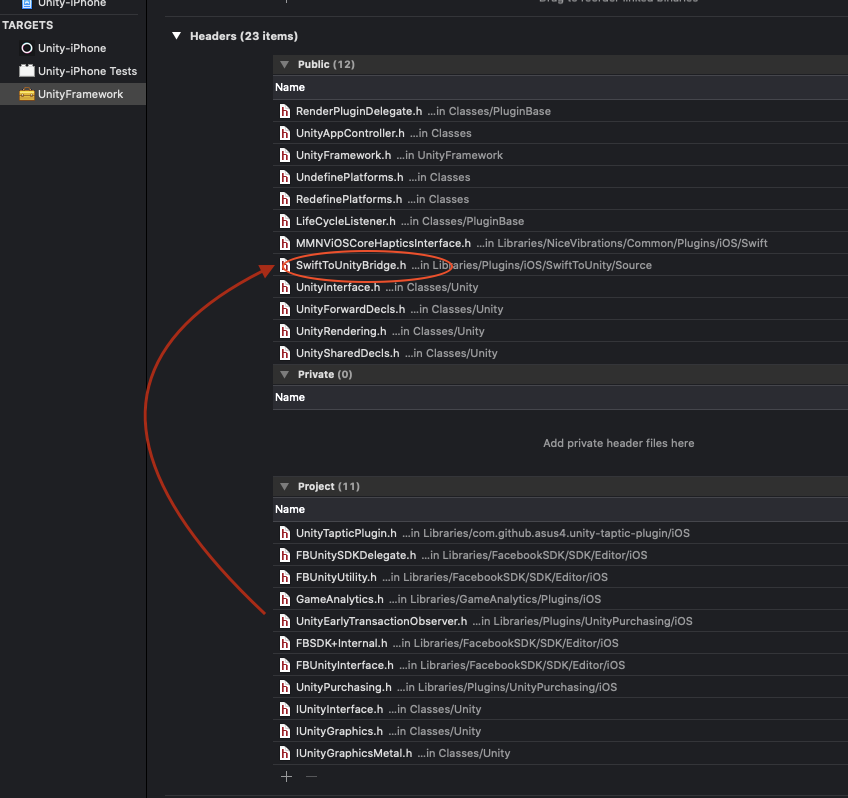Select UnityTapticPlugin.h file name
This screenshot has width=848, height=798.
click(x=346, y=533)
